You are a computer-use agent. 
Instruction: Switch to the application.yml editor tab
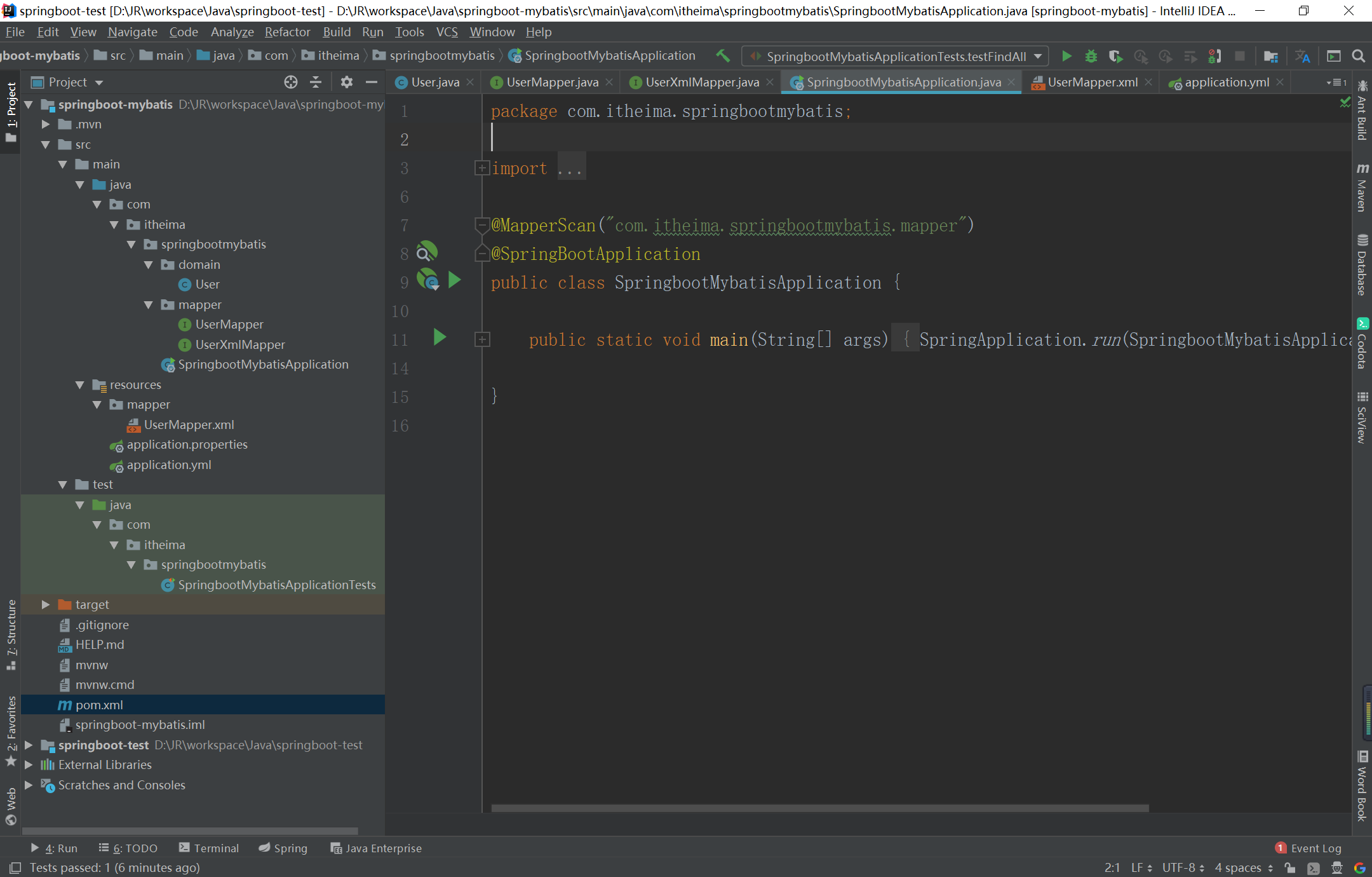1227,82
